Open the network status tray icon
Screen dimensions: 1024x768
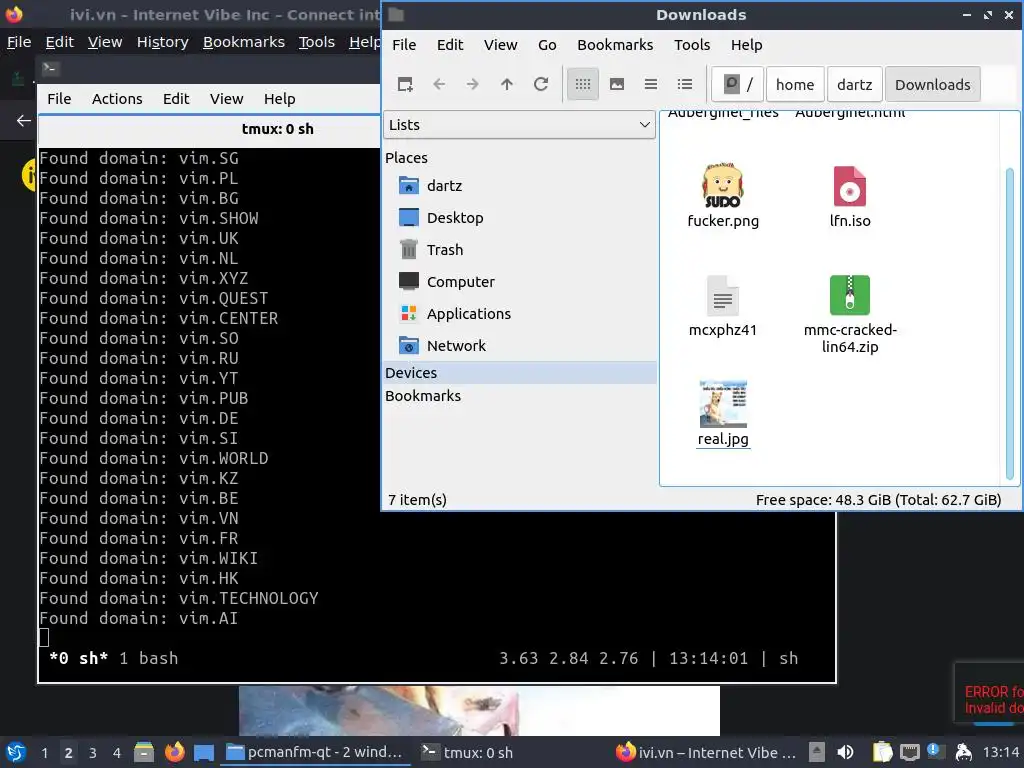pos(909,752)
